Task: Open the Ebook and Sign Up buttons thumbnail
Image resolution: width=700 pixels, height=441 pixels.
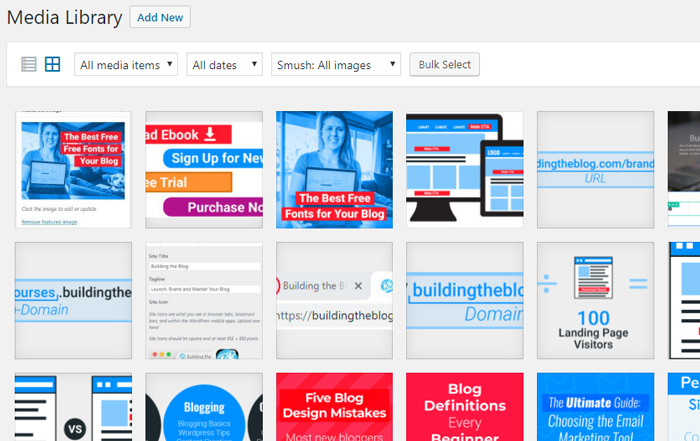Action: tap(204, 170)
